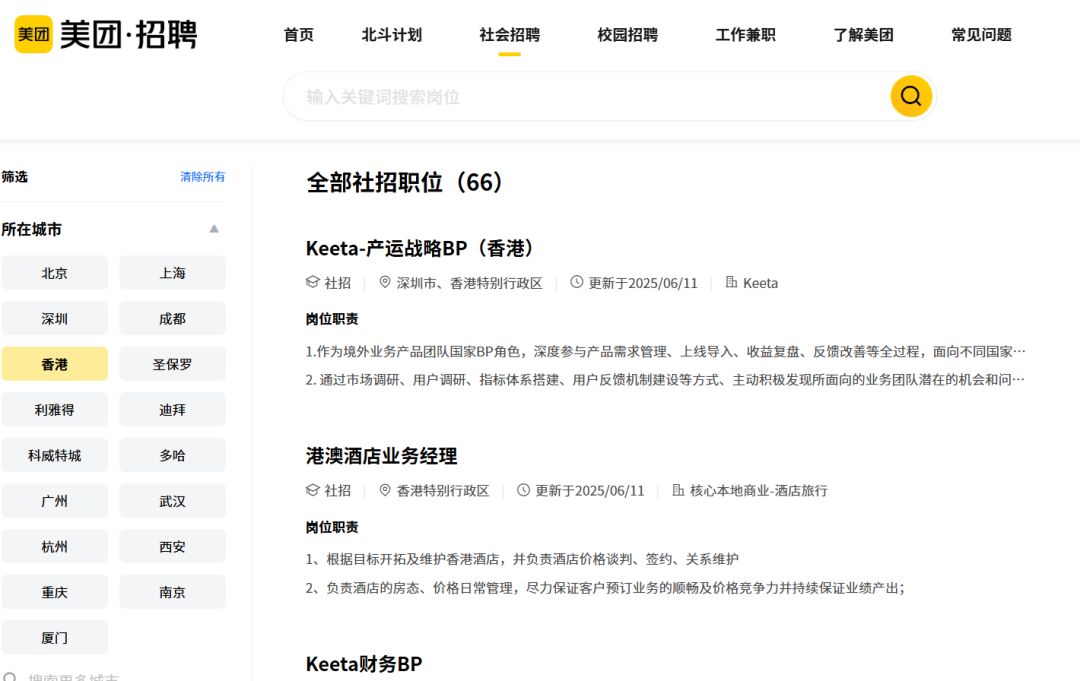1080x681 pixels.
Task: Choose the 厦门 city filter
Action: point(54,638)
